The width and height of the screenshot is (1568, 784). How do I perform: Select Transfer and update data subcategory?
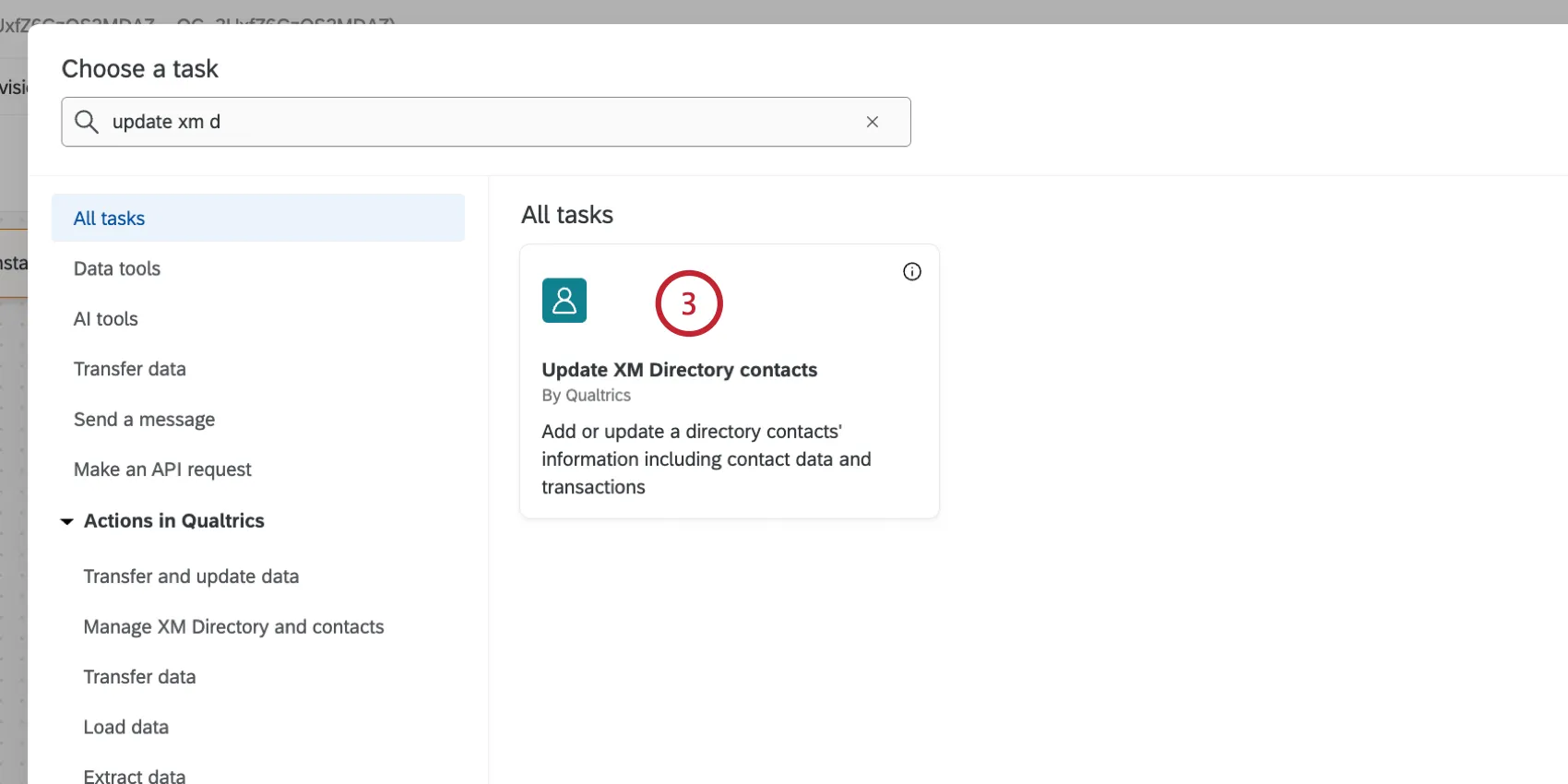pyautogui.click(x=191, y=576)
